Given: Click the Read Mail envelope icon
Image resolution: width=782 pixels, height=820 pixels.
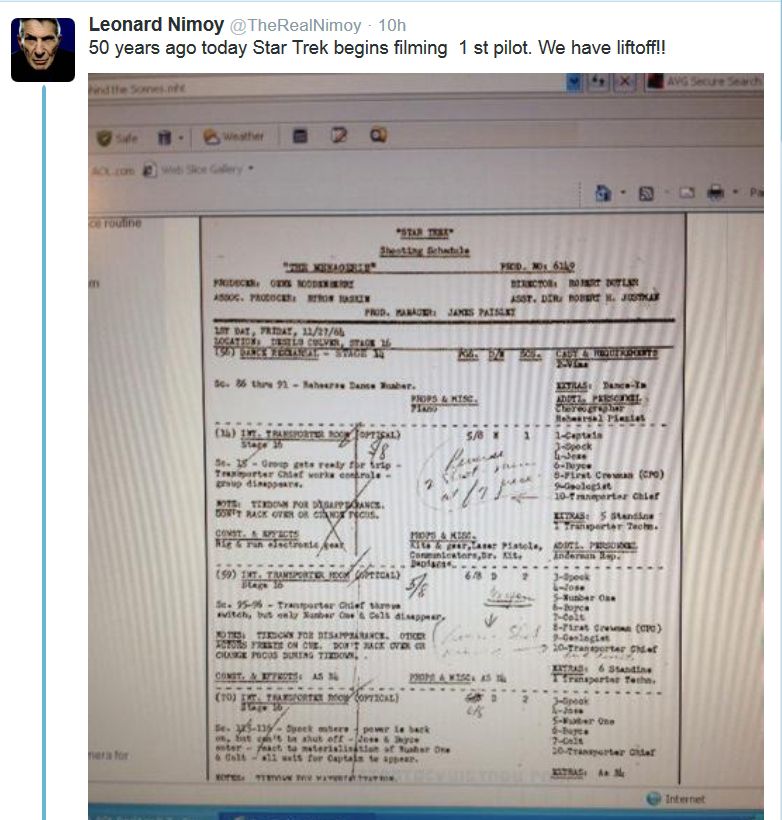Looking at the screenshot, I should click(687, 193).
